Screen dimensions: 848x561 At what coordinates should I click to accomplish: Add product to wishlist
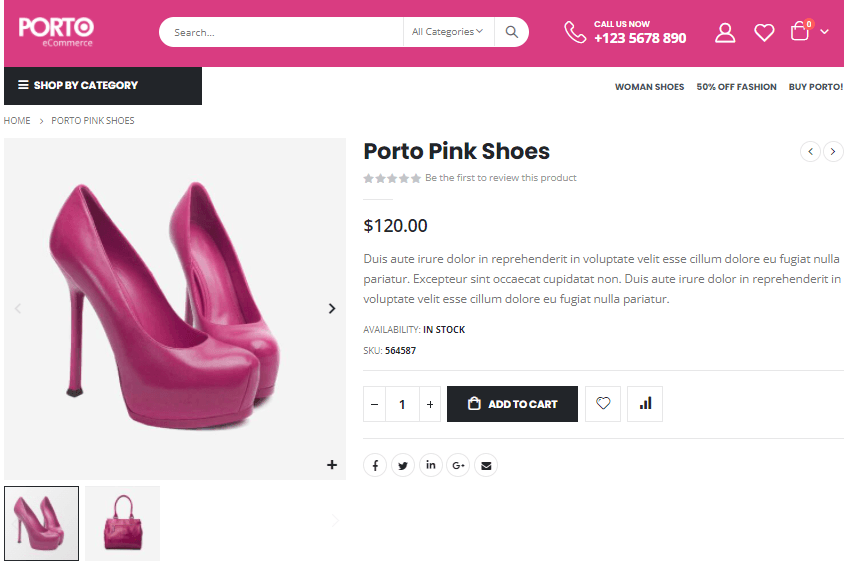pyautogui.click(x=603, y=404)
